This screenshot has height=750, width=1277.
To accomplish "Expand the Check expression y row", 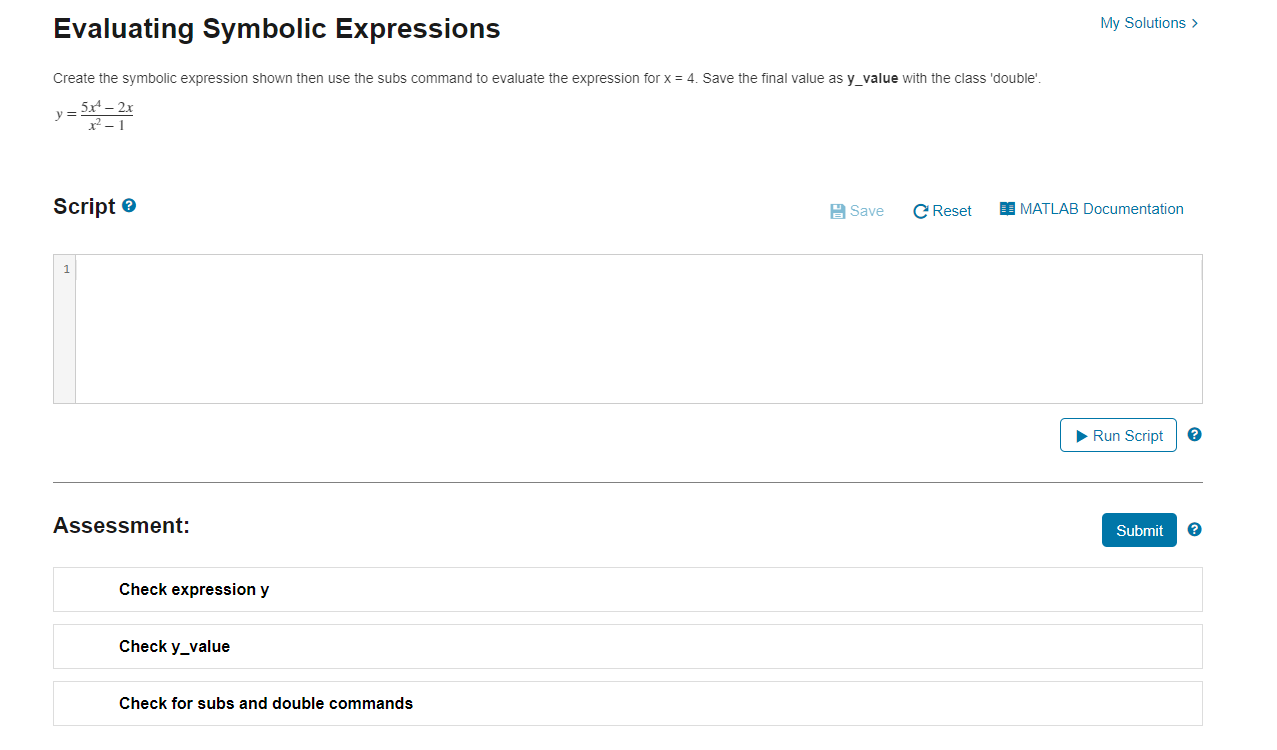I will point(628,589).
